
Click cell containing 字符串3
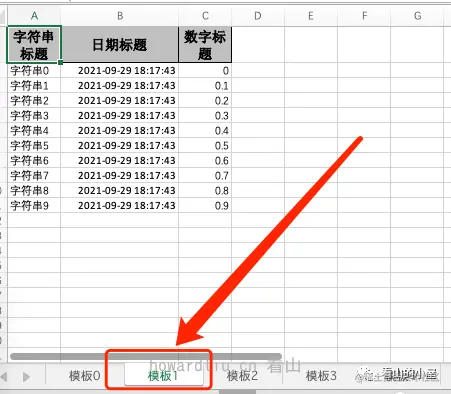coord(34,115)
